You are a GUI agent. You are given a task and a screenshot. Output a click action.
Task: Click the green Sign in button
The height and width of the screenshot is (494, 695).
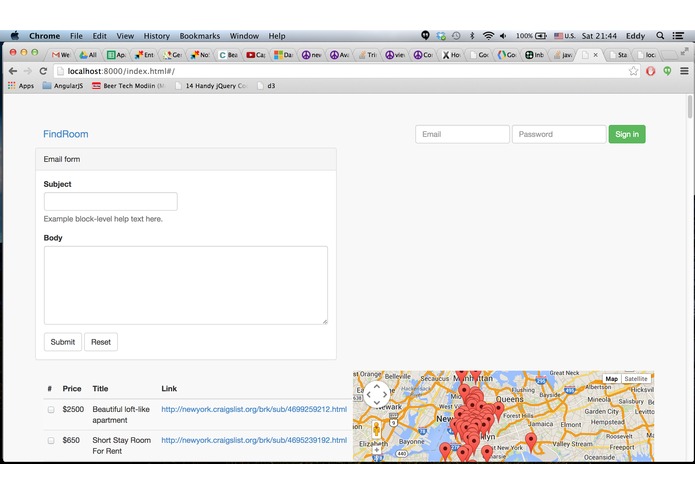click(627, 134)
